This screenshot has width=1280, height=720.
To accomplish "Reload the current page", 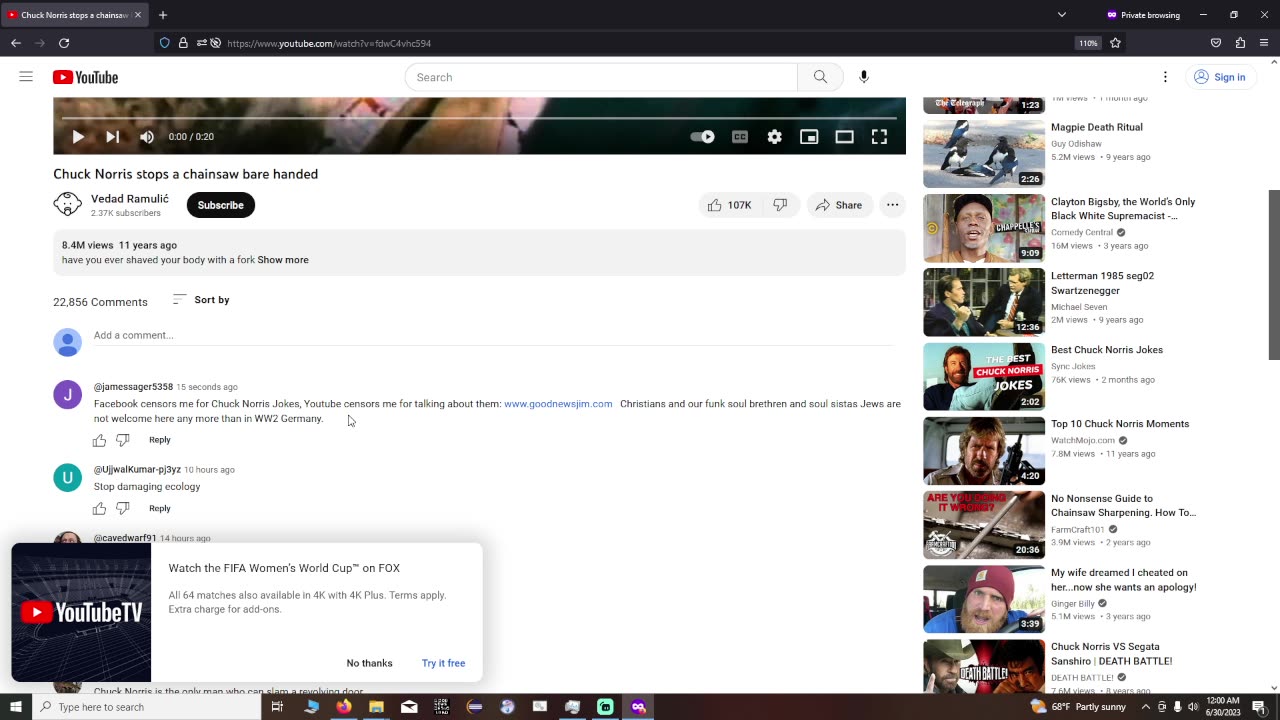I will [x=64, y=43].
